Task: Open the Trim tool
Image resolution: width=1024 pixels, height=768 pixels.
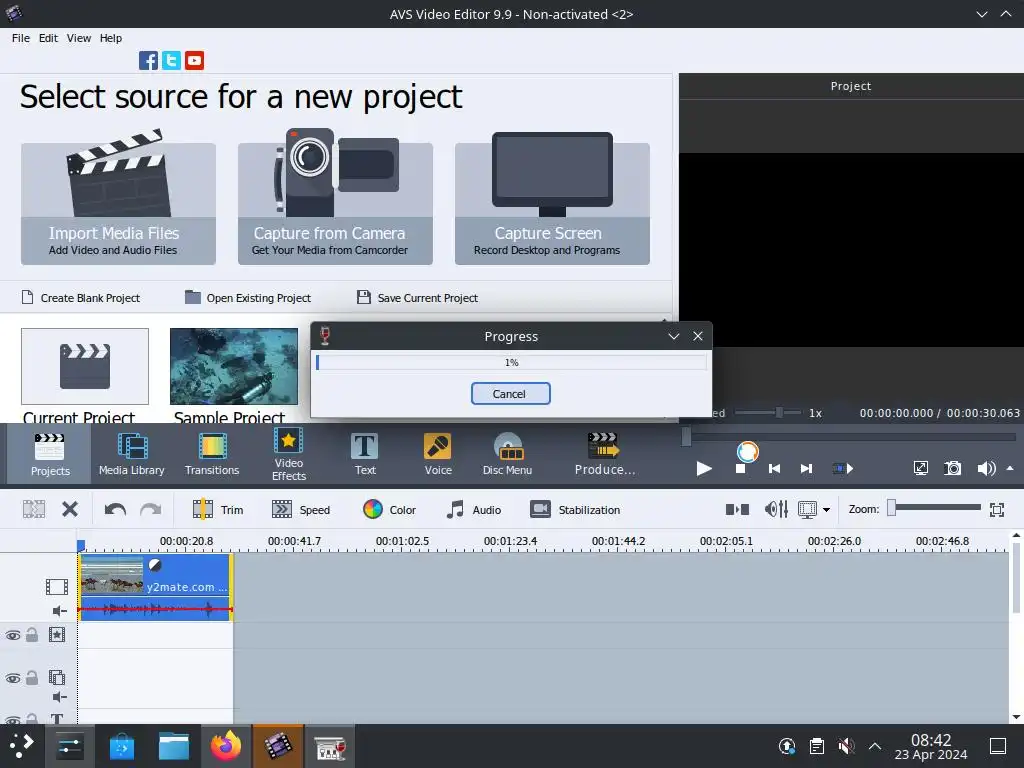Action: [x=218, y=509]
